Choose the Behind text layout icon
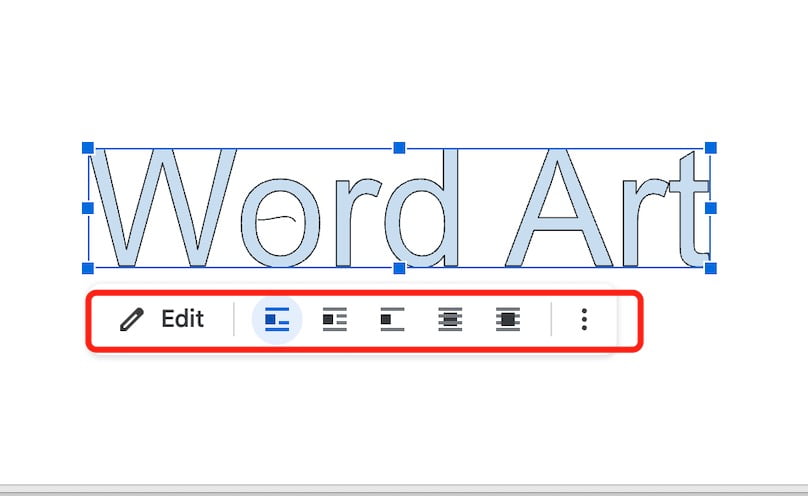The height and width of the screenshot is (496, 808). point(450,319)
